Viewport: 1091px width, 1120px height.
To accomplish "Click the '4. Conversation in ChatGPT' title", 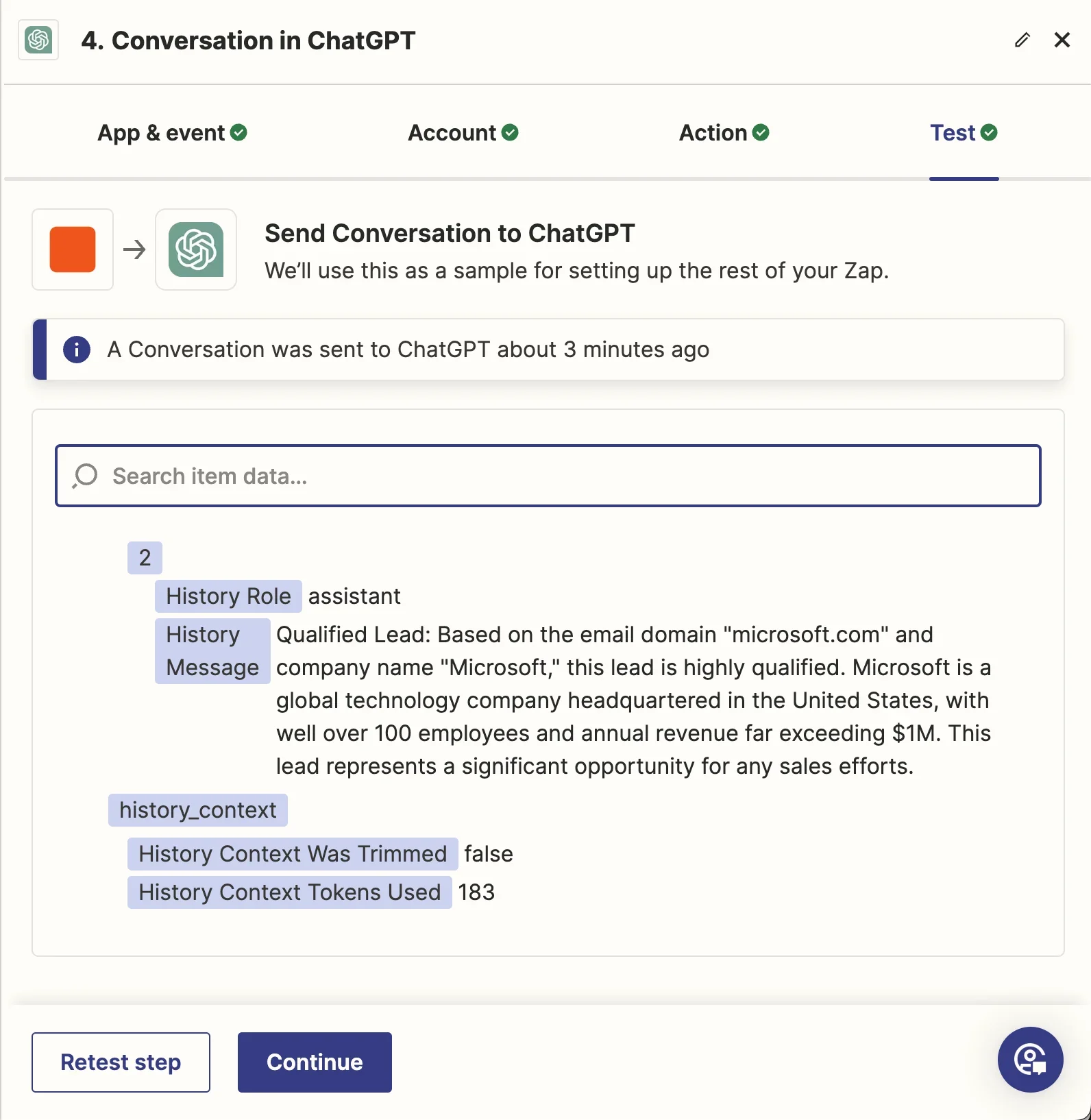I will pyautogui.click(x=248, y=40).
